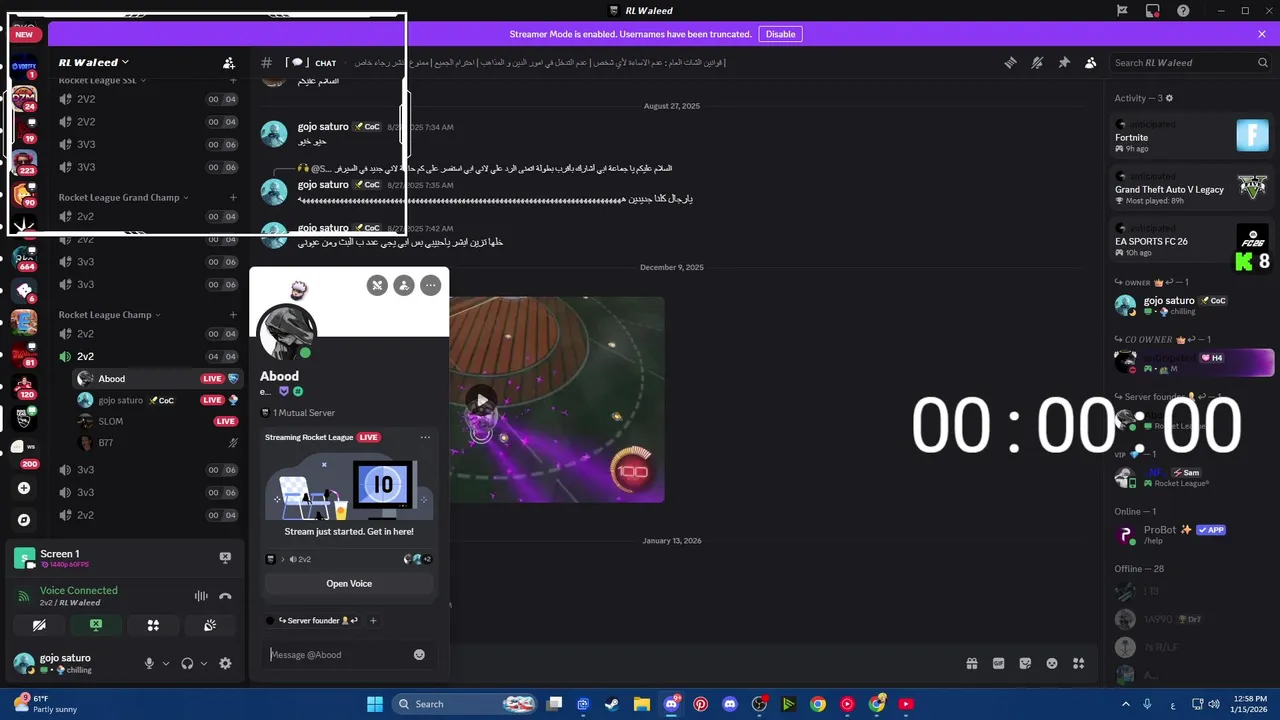Toggle the camera button
Viewport: 1280px width, 720px height.
pos(39,625)
